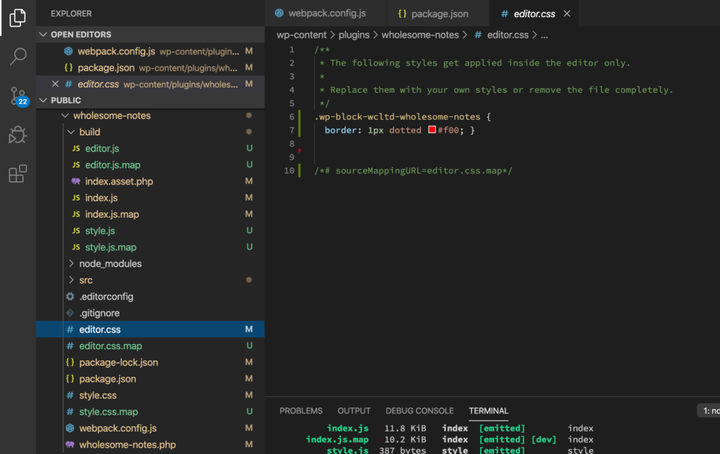Open style.css.map file

coord(150,412)
